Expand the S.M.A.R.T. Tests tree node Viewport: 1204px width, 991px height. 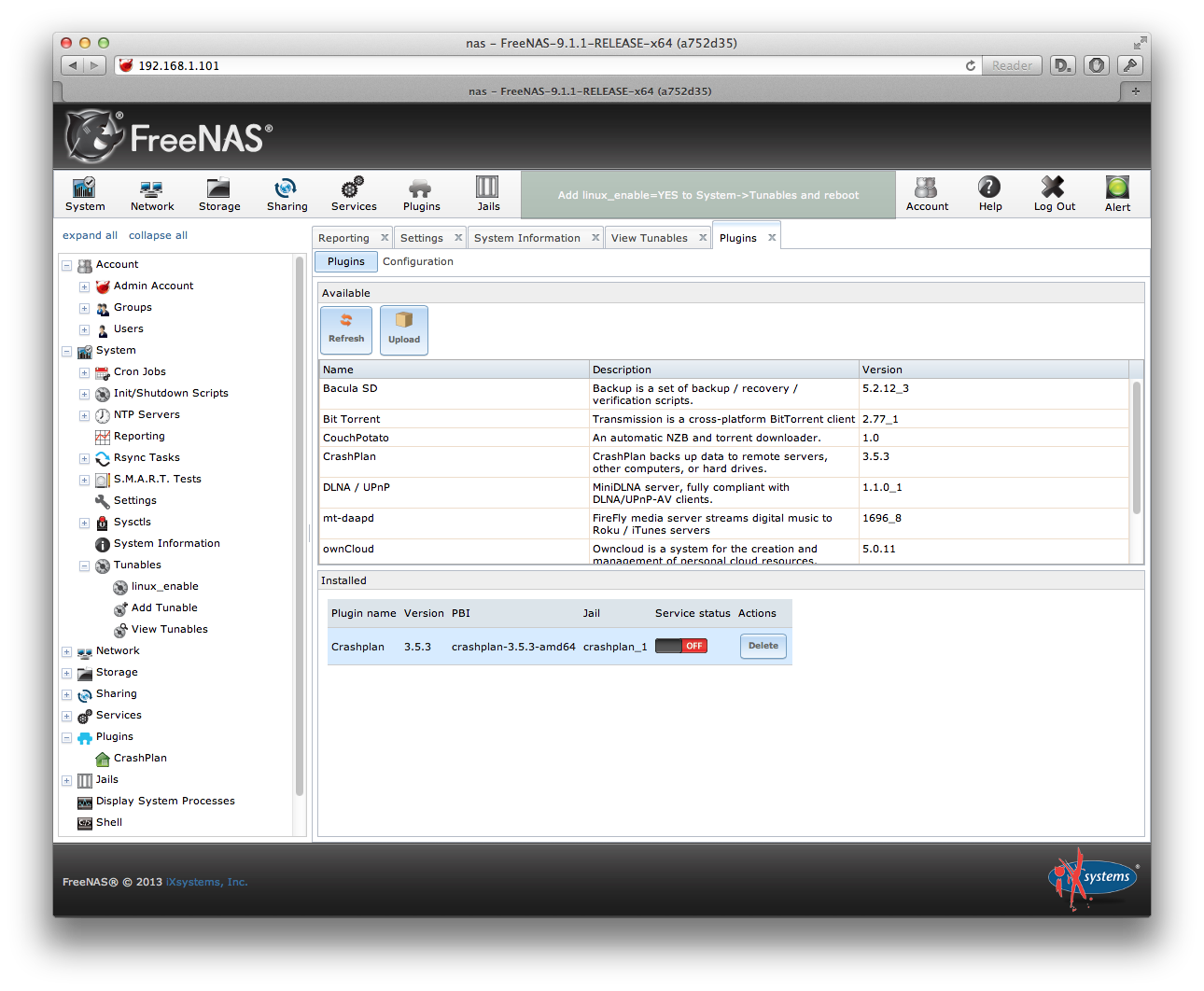[x=84, y=480]
